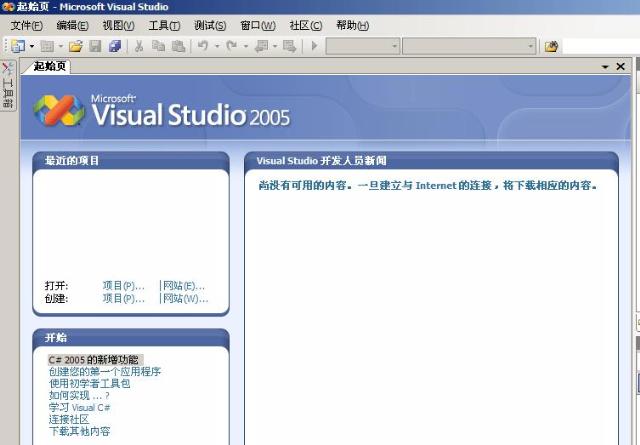Image resolution: width=640 pixels, height=445 pixels.
Task: Close the 起始页 tab with X button
Action: [x=620, y=66]
